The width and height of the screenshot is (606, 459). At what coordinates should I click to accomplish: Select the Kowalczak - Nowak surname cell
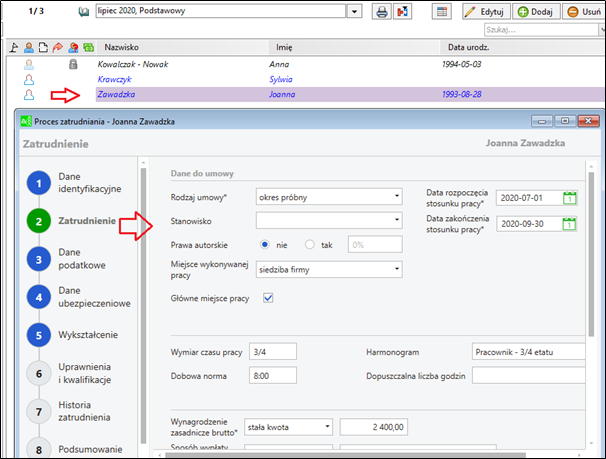pos(133,64)
